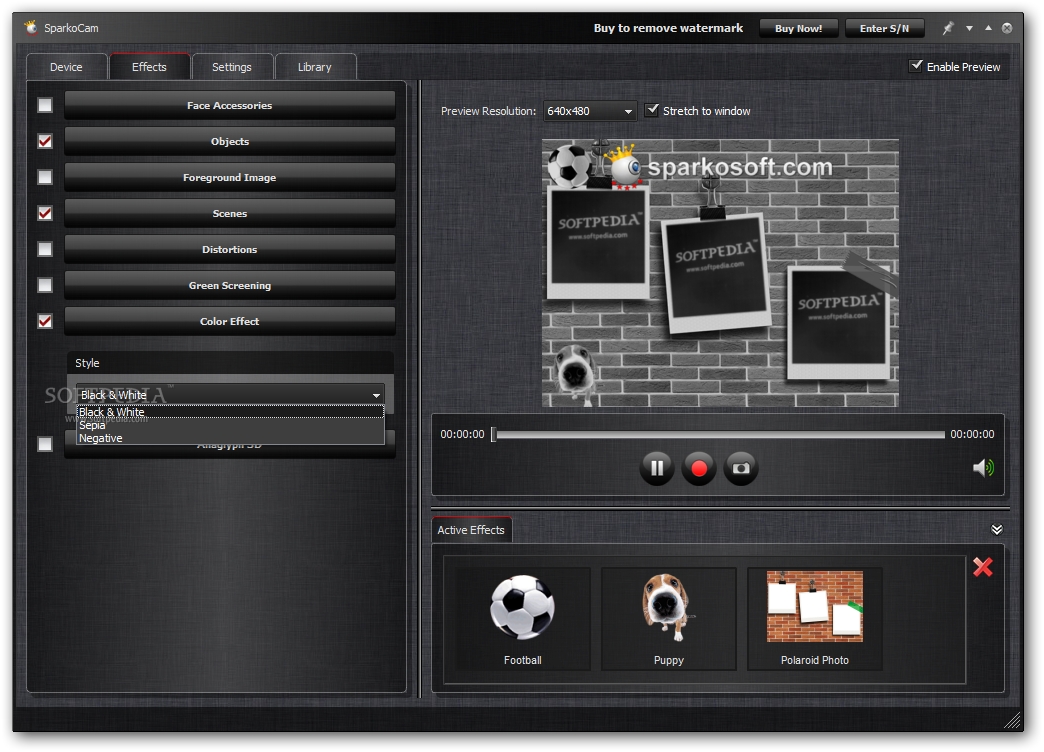Switch to the Device tab
This screenshot has width=1044, height=752.
[x=66, y=67]
